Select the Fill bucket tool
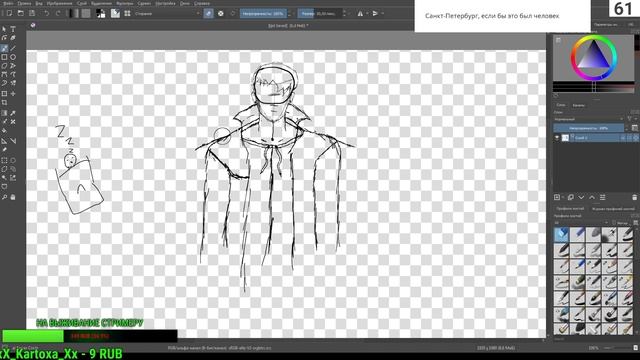 click(4, 131)
